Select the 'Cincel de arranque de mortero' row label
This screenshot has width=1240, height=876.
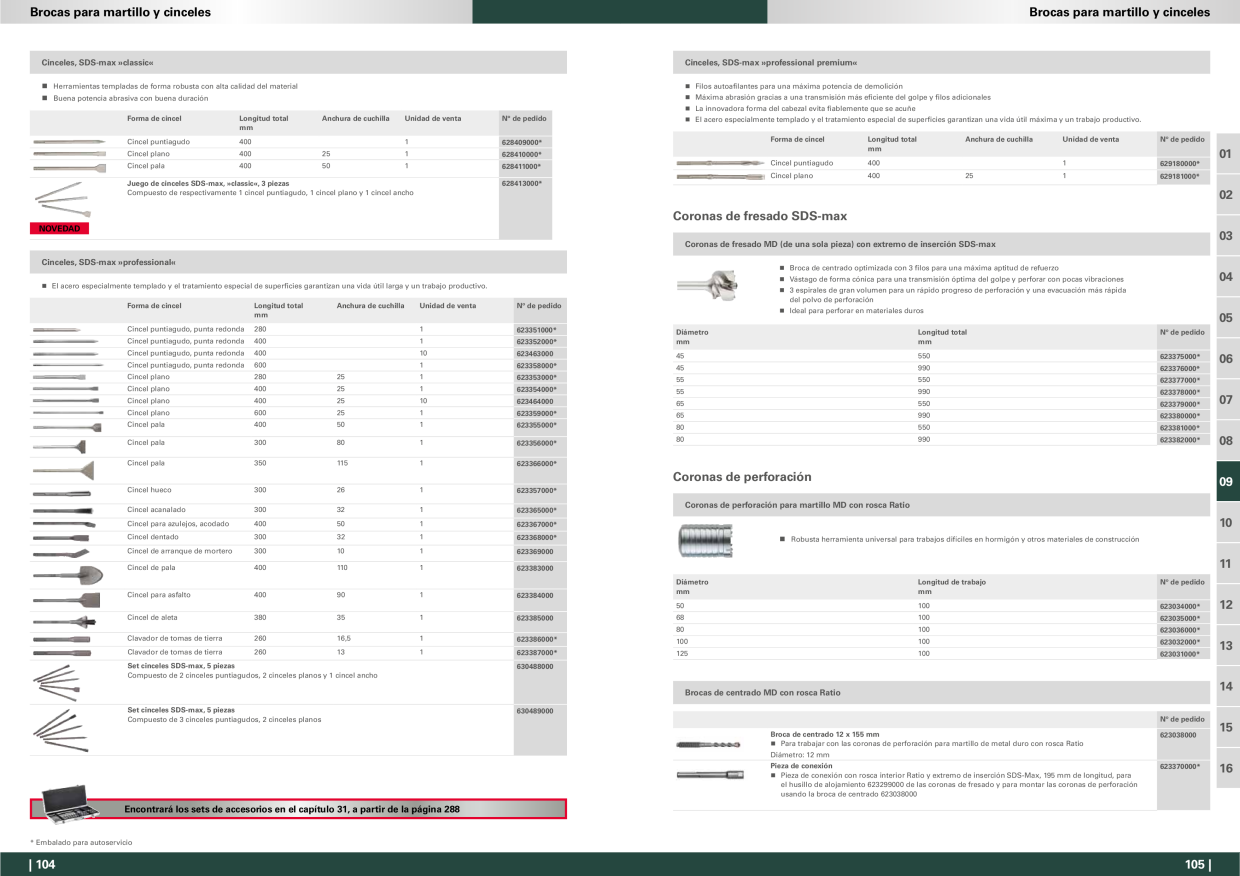(179, 551)
